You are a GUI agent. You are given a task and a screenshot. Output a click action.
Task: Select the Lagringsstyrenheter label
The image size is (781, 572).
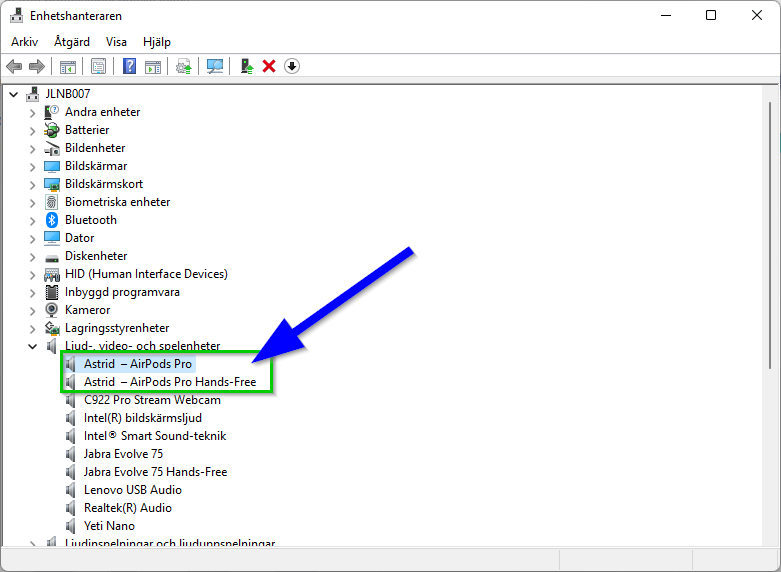tap(117, 328)
